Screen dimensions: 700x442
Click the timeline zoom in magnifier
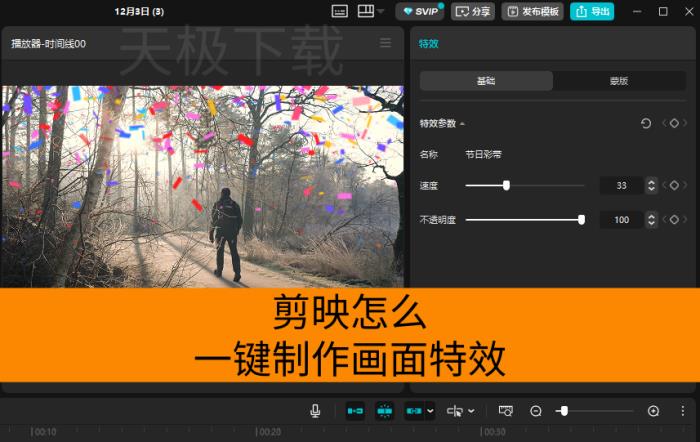pos(653,411)
